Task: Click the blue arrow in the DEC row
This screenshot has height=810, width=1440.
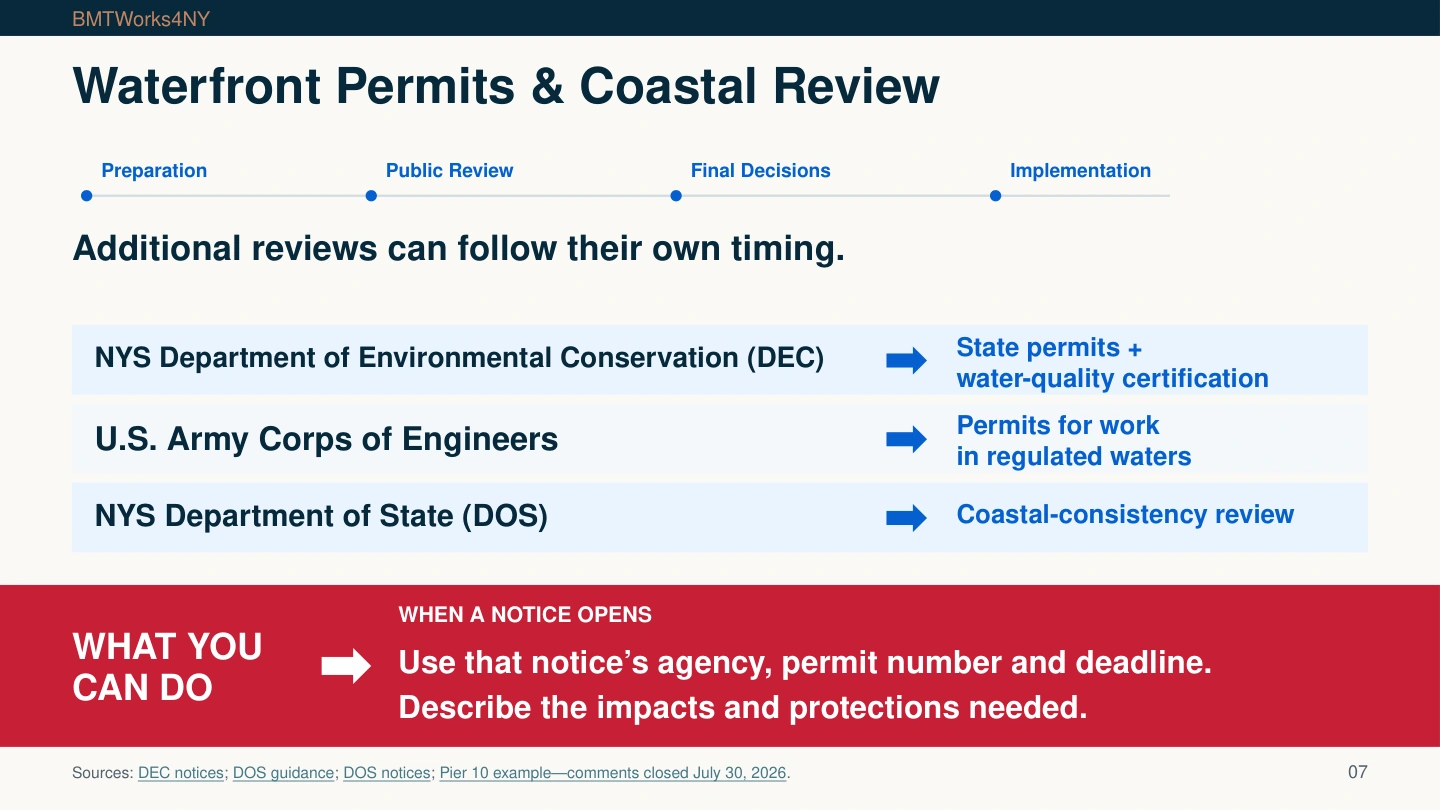Action: coord(906,360)
